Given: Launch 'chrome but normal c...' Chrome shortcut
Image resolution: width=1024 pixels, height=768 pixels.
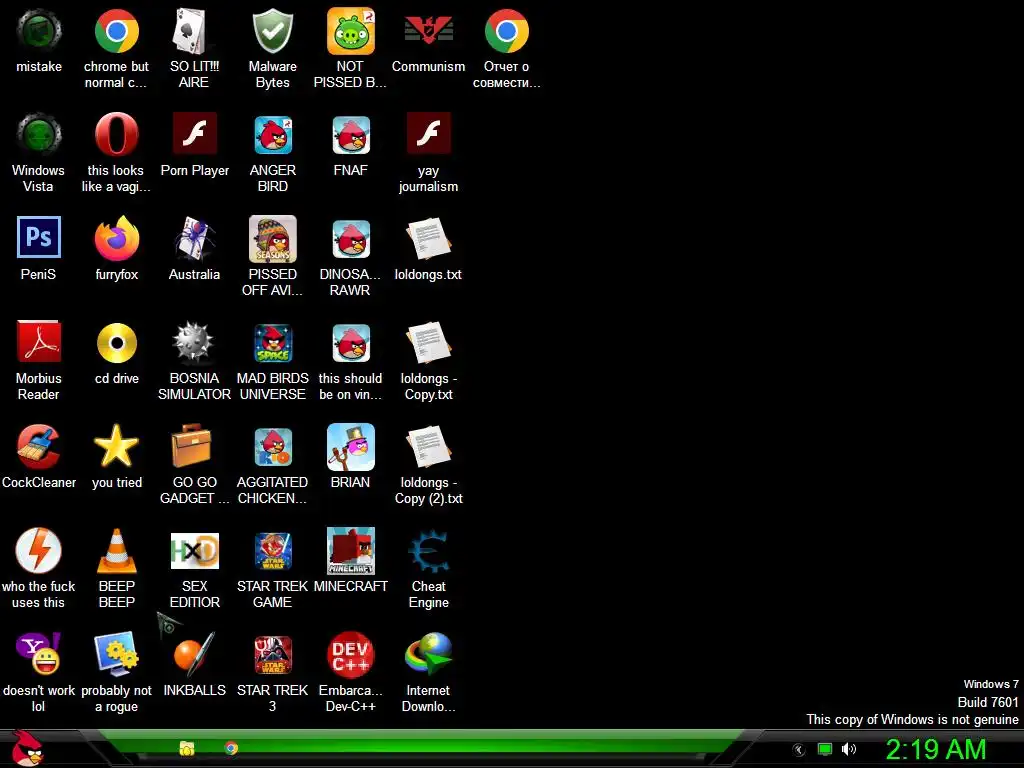Looking at the screenshot, I should pyautogui.click(x=116, y=32).
